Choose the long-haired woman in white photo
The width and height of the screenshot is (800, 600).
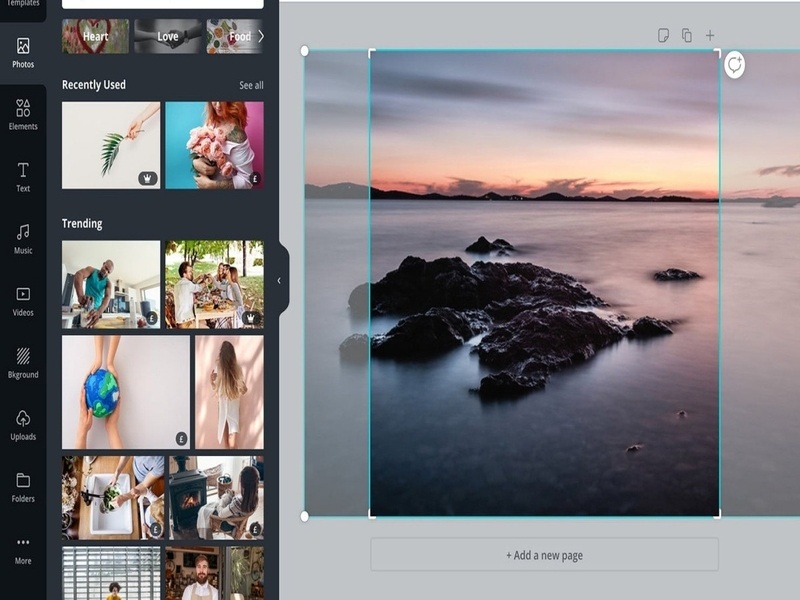[x=230, y=392]
